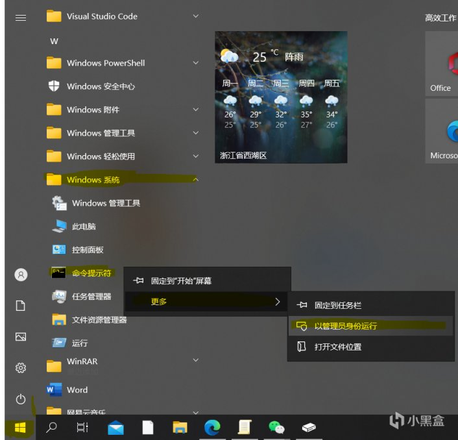Launch the Mail app from taskbar

click(x=116, y=428)
